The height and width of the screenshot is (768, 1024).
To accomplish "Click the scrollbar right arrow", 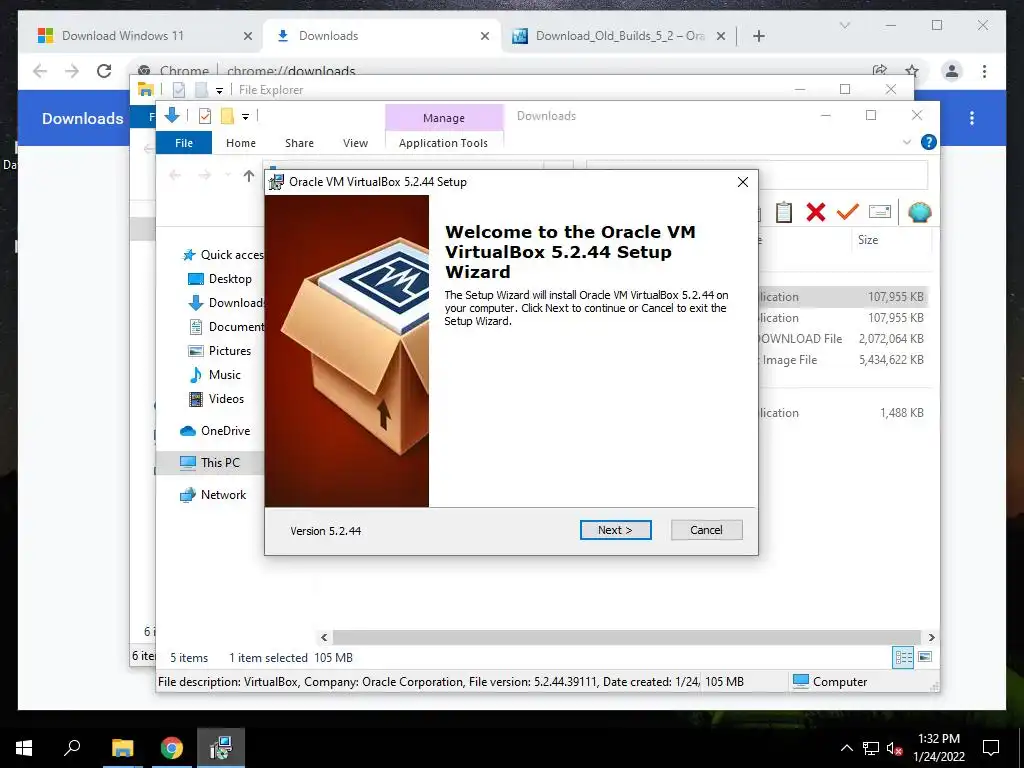I will 931,637.
